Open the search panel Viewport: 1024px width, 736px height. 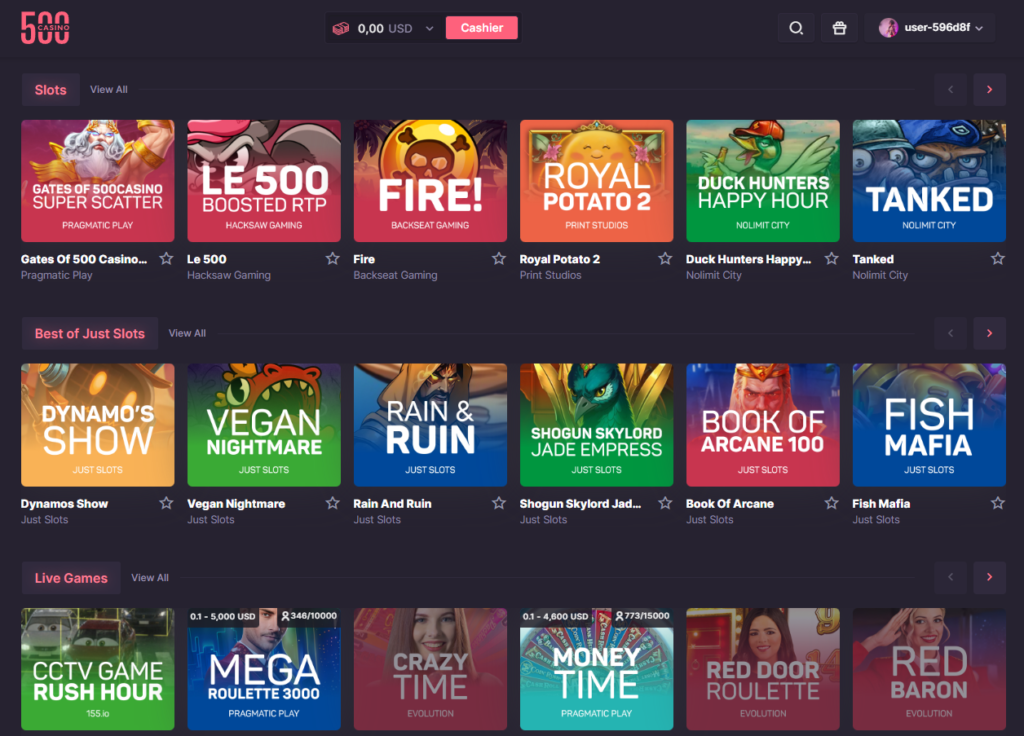(796, 27)
